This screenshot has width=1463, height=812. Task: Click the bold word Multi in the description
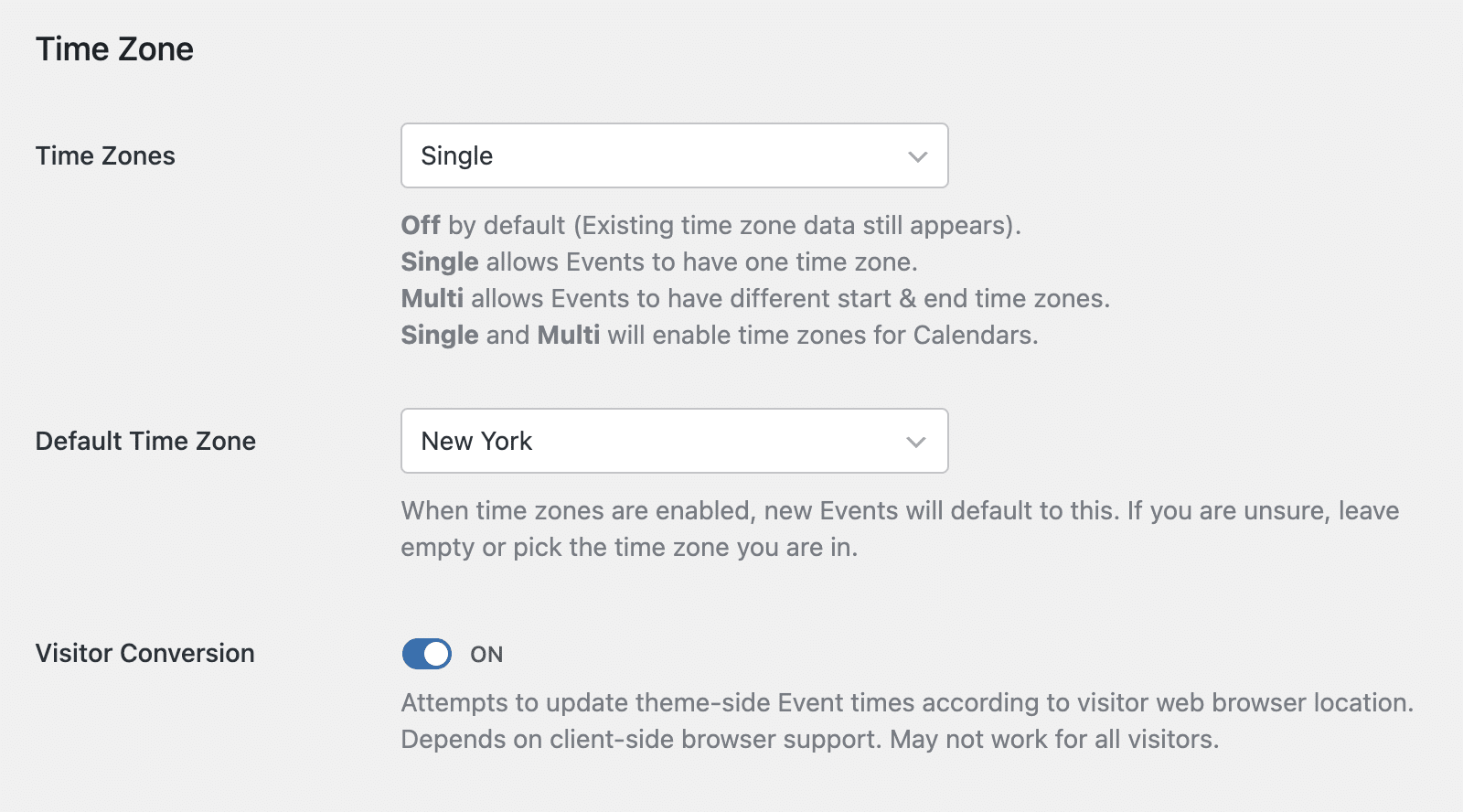431,298
